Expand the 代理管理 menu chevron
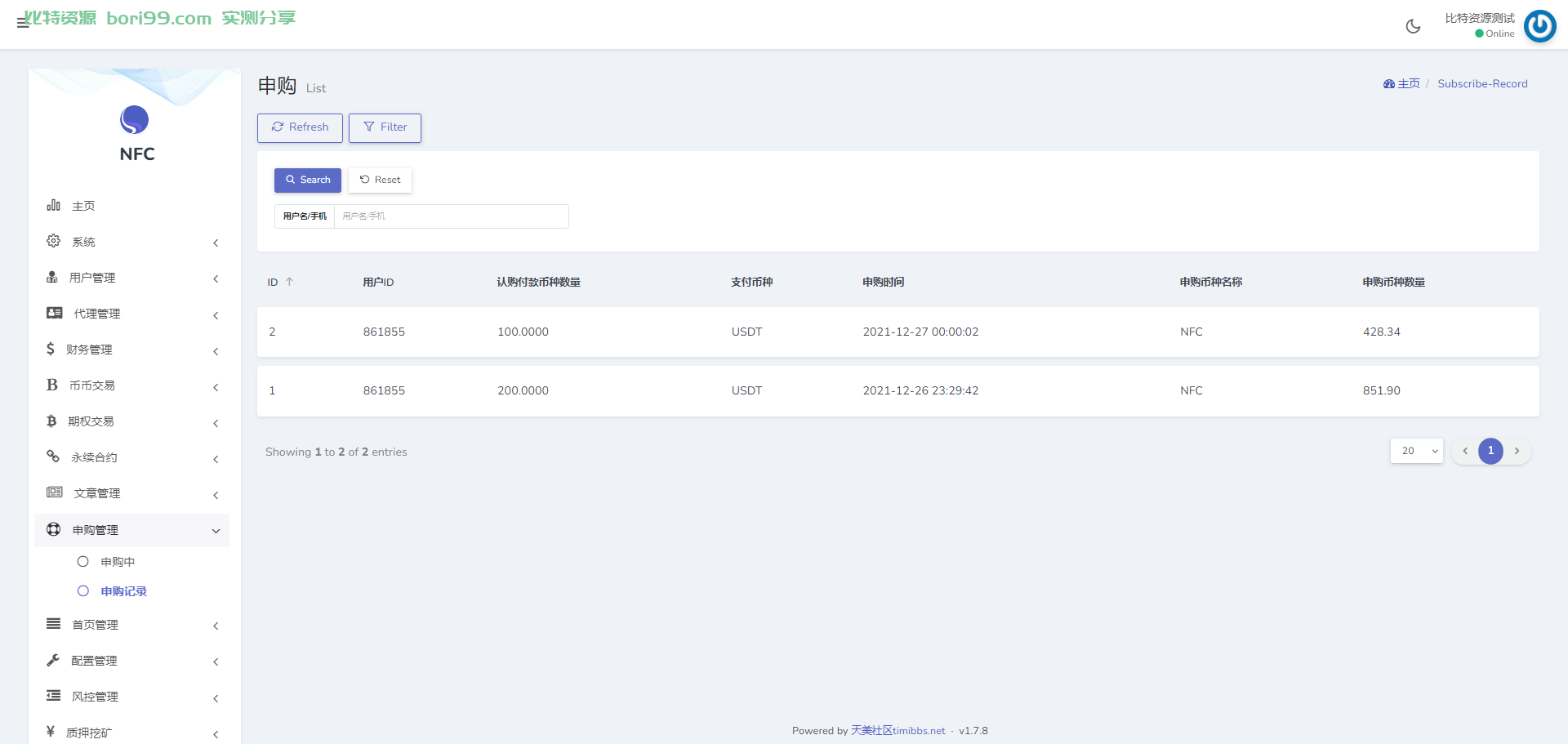The height and width of the screenshot is (744, 1568). tap(216, 315)
